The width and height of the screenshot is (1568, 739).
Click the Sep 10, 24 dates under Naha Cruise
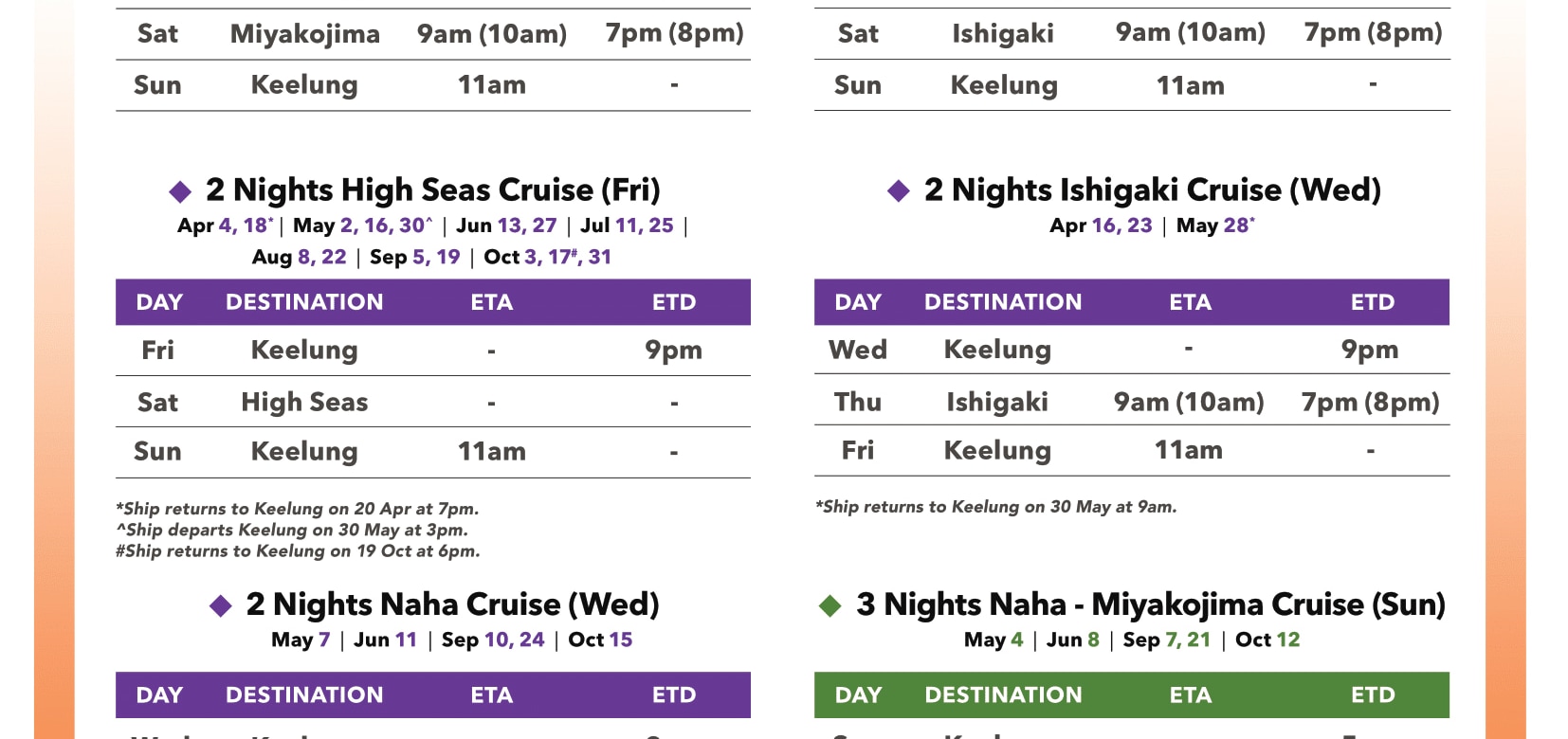(x=493, y=640)
